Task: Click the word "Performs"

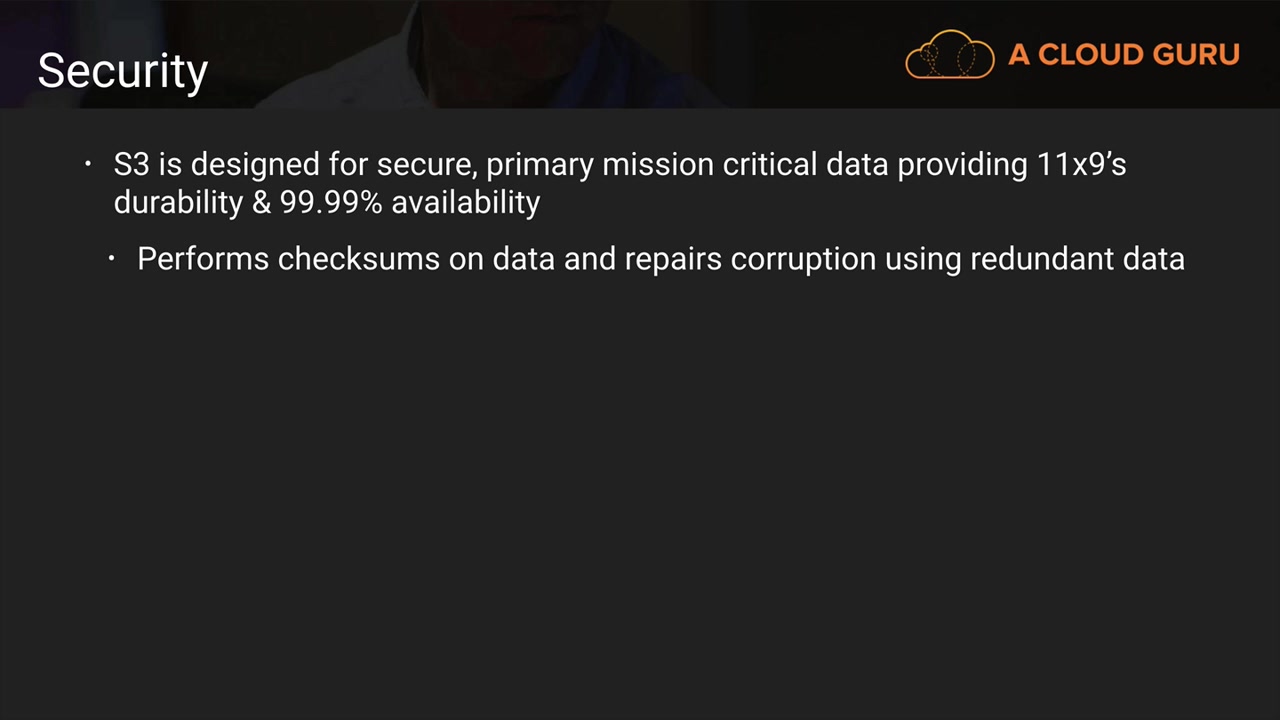Action: [x=203, y=259]
